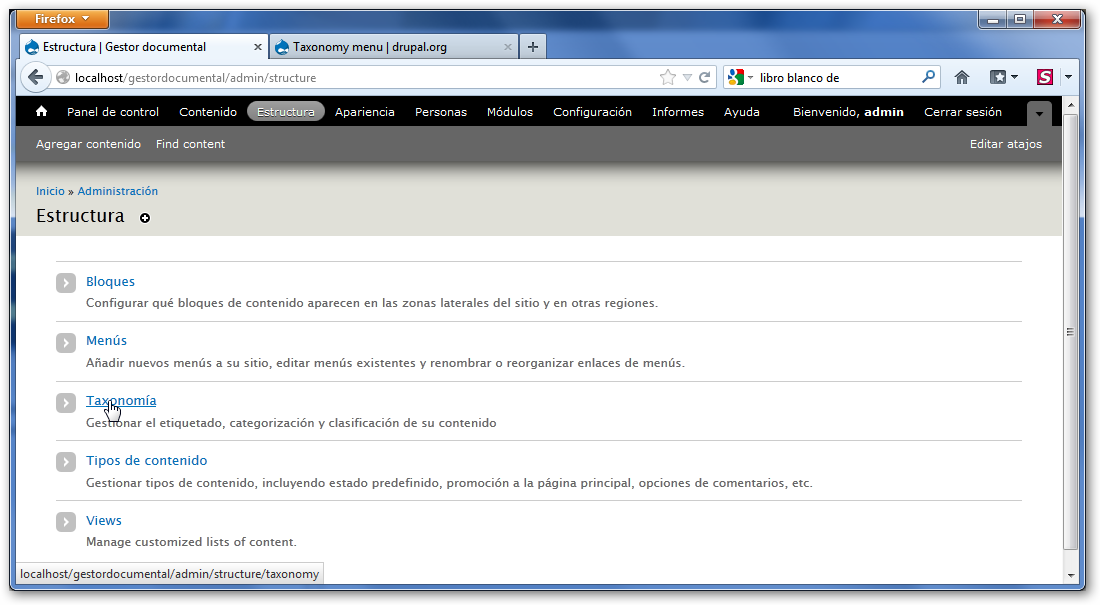1100x605 pixels.
Task: Expand the arrow icon next to Bloques
Action: [x=66, y=283]
